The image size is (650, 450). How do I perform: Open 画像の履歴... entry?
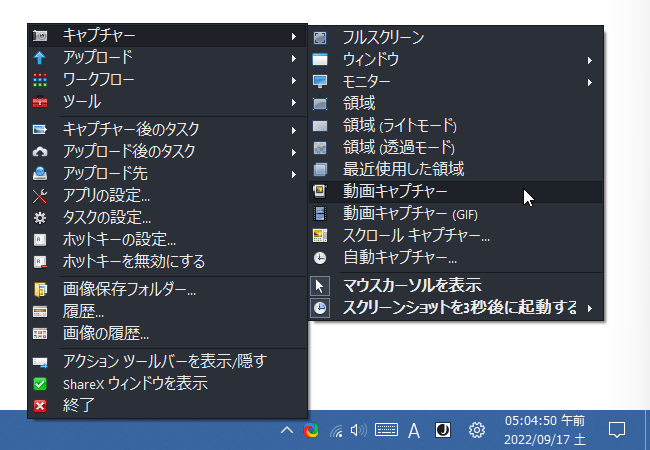(x=167, y=334)
